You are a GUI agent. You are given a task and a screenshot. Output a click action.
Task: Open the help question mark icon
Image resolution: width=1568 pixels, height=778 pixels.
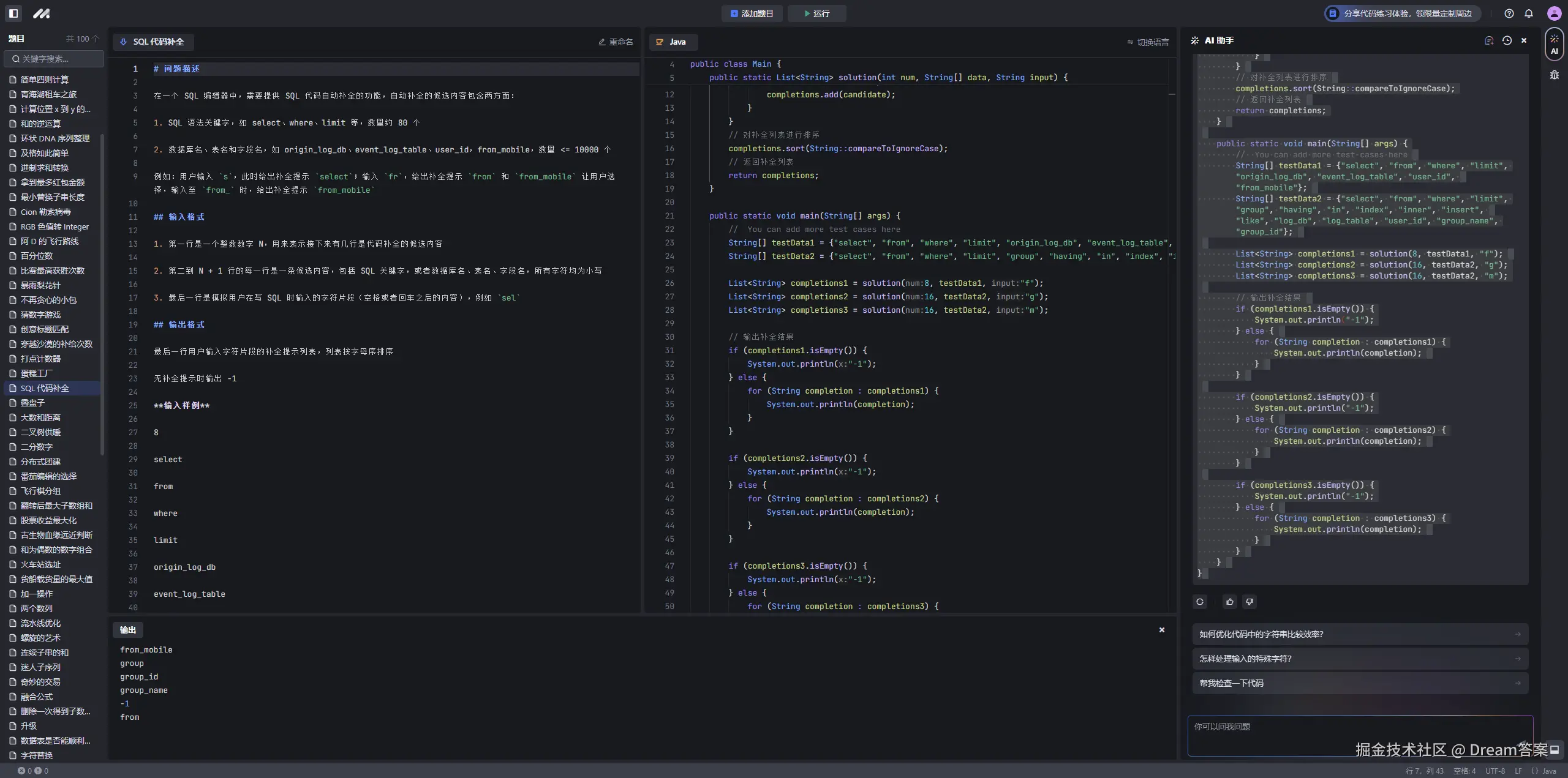click(1509, 13)
